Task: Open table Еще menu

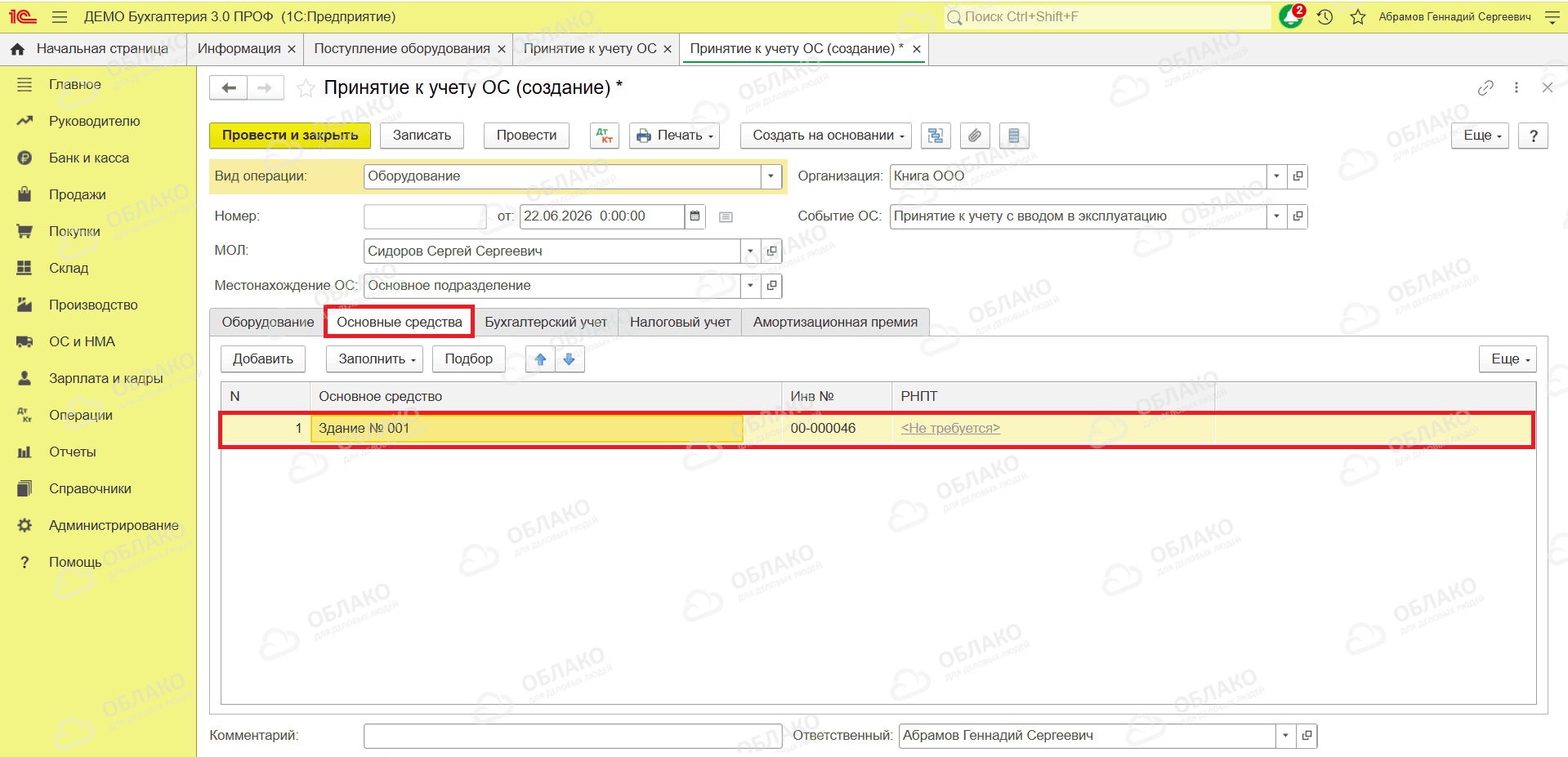Action: [x=1508, y=359]
